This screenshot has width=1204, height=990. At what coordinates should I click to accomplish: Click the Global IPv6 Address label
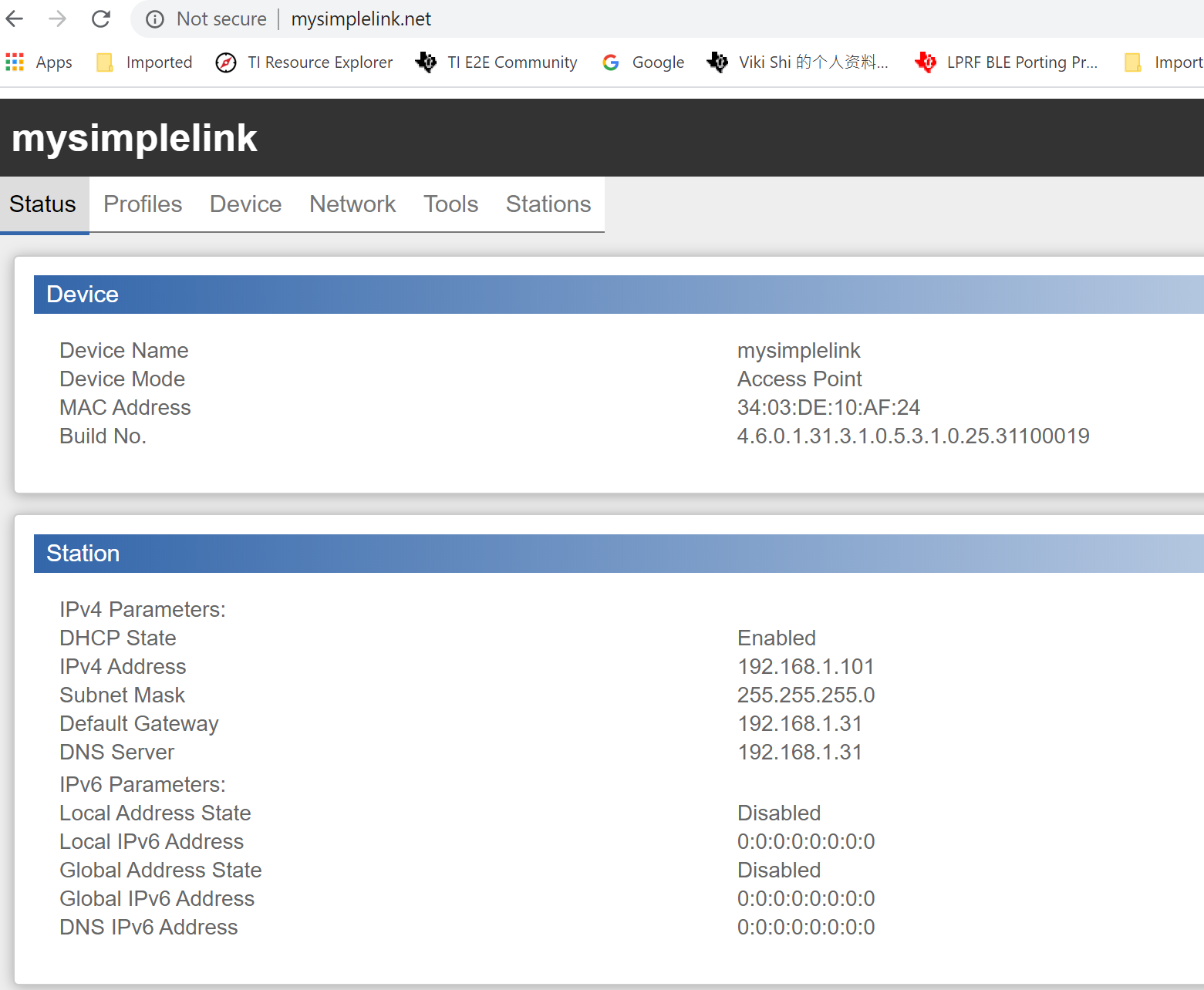point(157,899)
